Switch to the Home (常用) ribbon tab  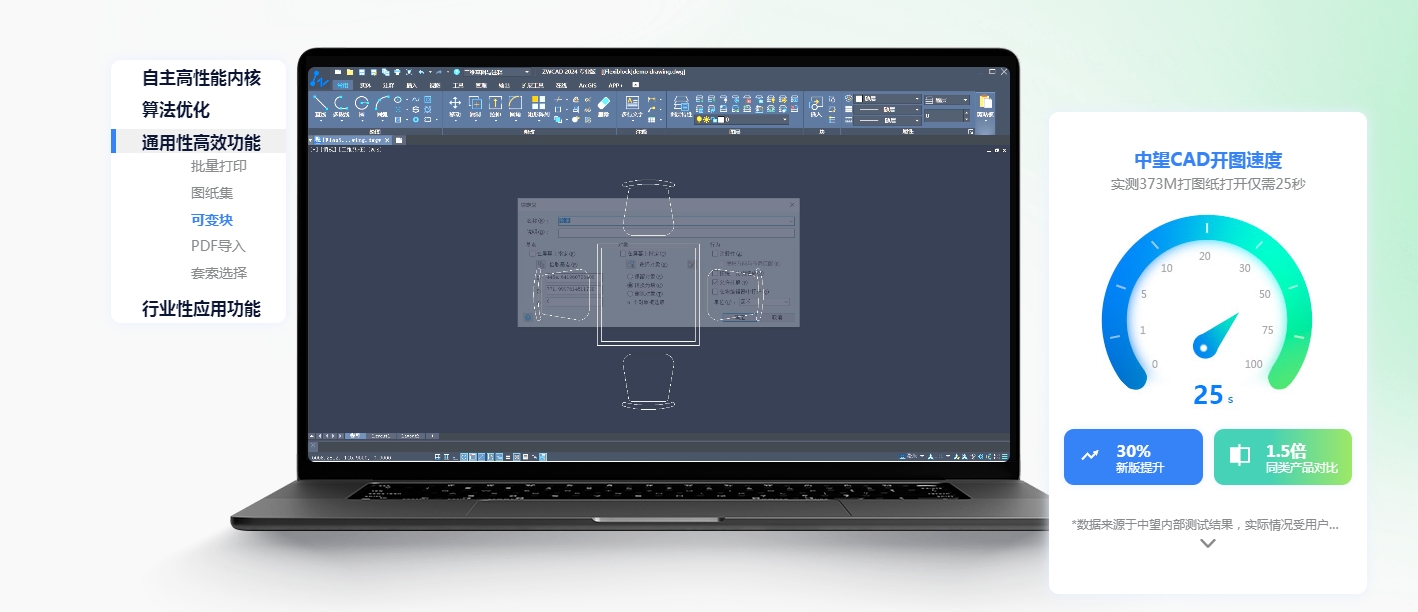(x=341, y=86)
